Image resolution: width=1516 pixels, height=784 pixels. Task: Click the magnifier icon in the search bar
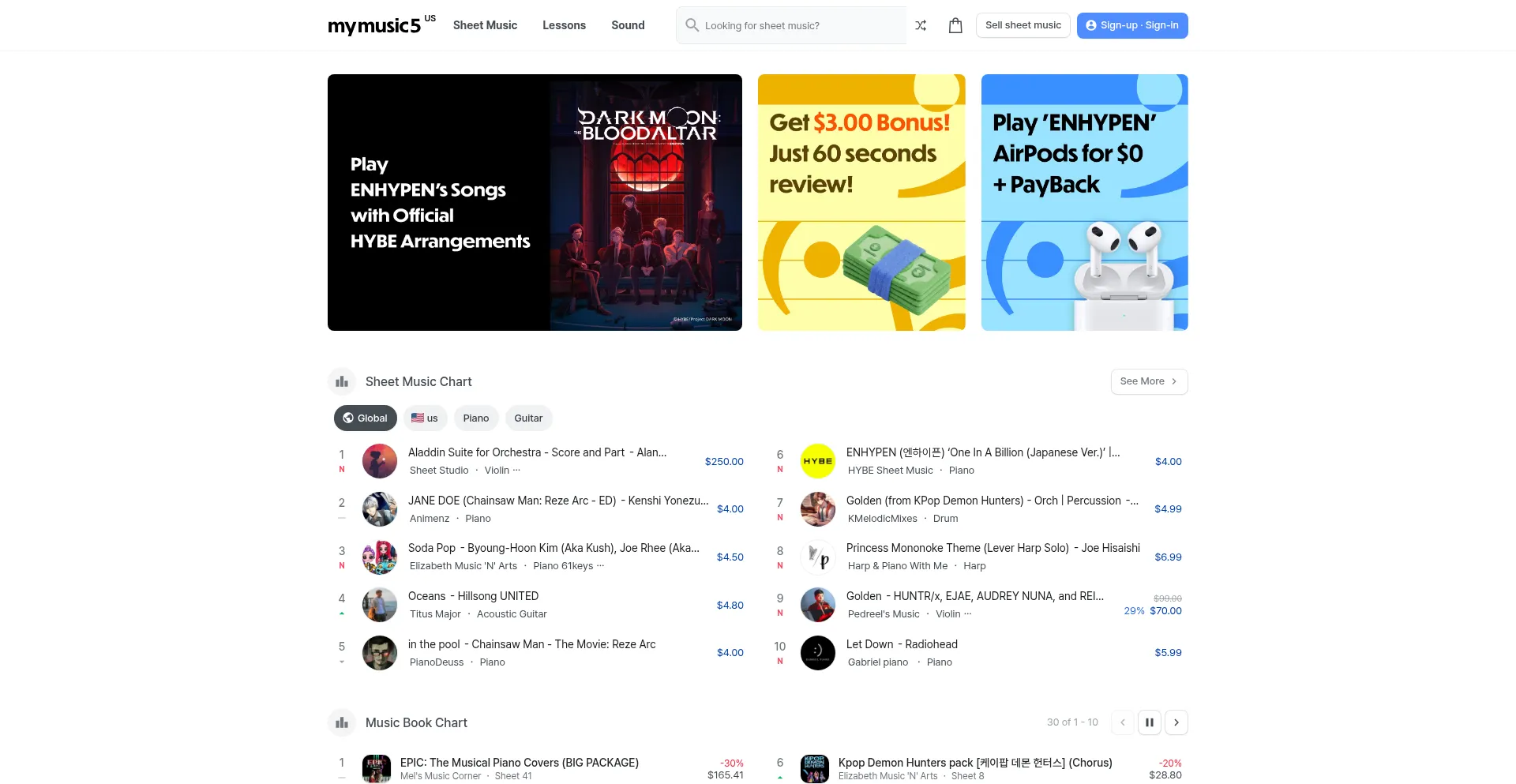[x=692, y=25]
